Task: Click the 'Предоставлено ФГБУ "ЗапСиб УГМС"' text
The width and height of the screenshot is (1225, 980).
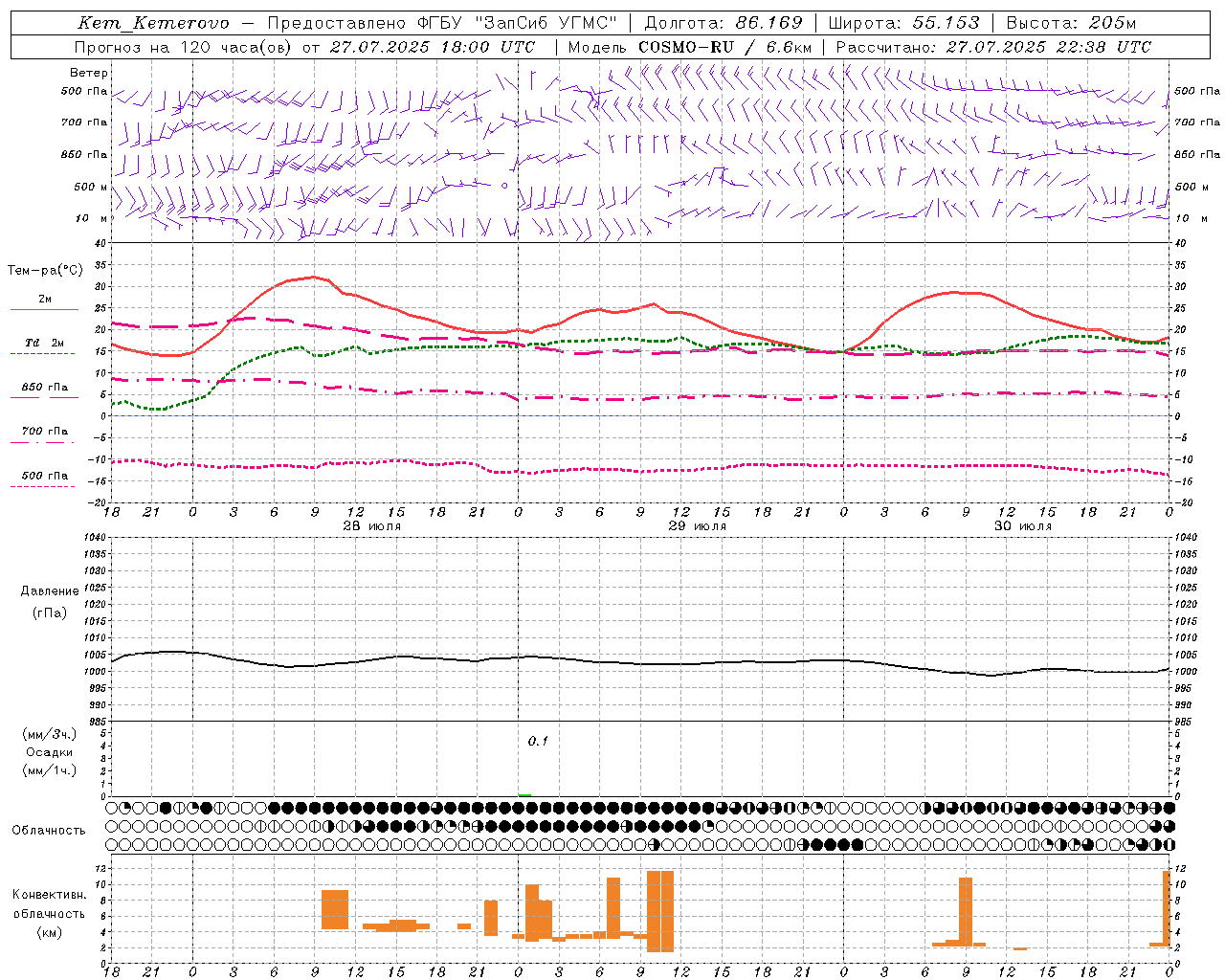Action: pyautogui.click(x=442, y=23)
